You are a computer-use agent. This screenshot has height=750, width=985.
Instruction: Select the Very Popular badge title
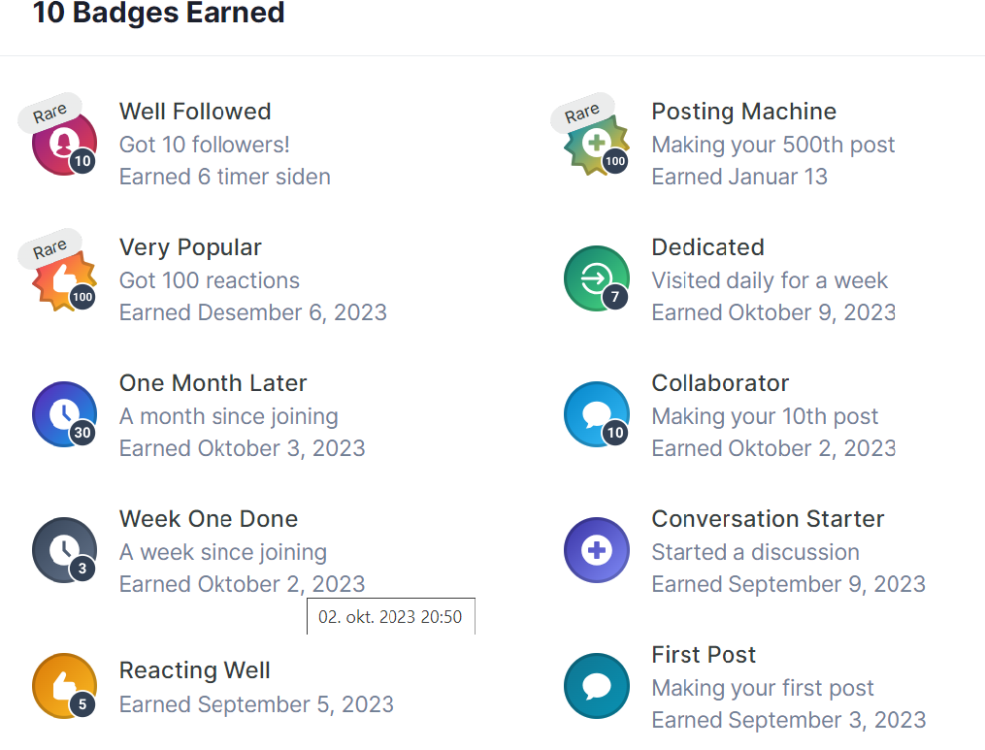[x=190, y=247]
